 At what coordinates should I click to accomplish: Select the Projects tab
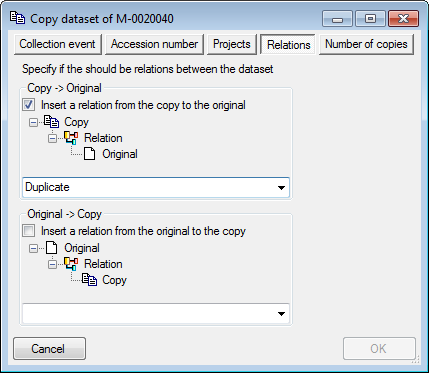coord(232,44)
